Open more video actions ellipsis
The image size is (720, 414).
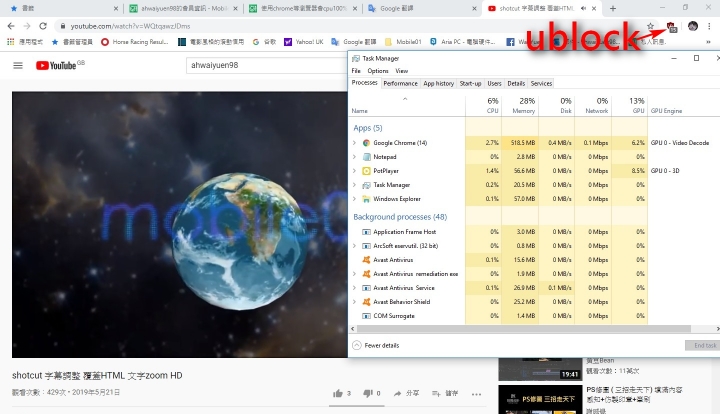(x=476, y=394)
